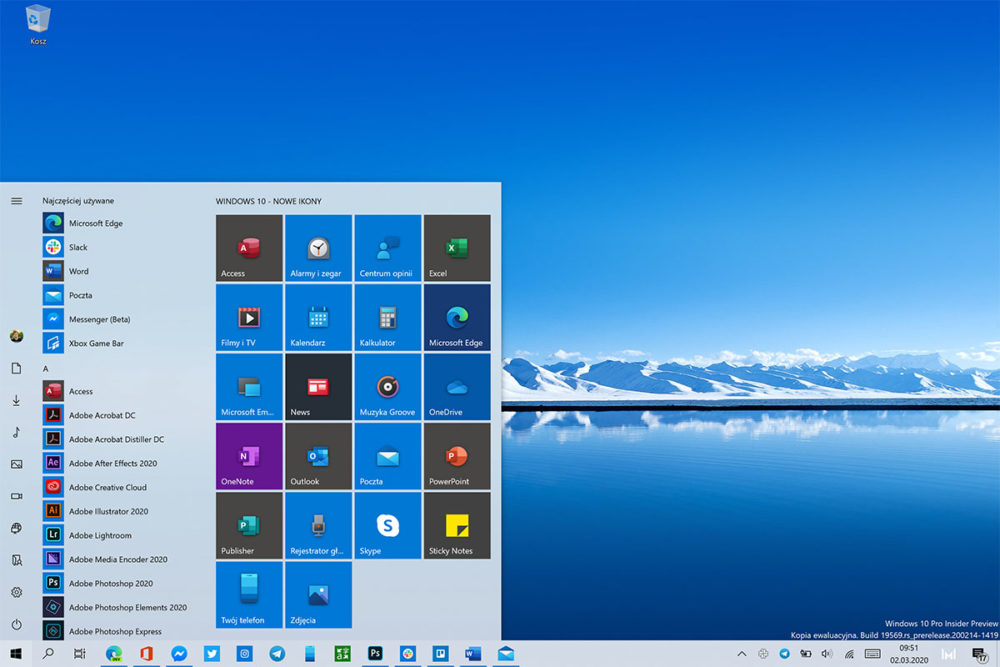Click the Microsoft Edge tile
Image resolution: width=1000 pixels, height=667 pixels.
[457, 318]
